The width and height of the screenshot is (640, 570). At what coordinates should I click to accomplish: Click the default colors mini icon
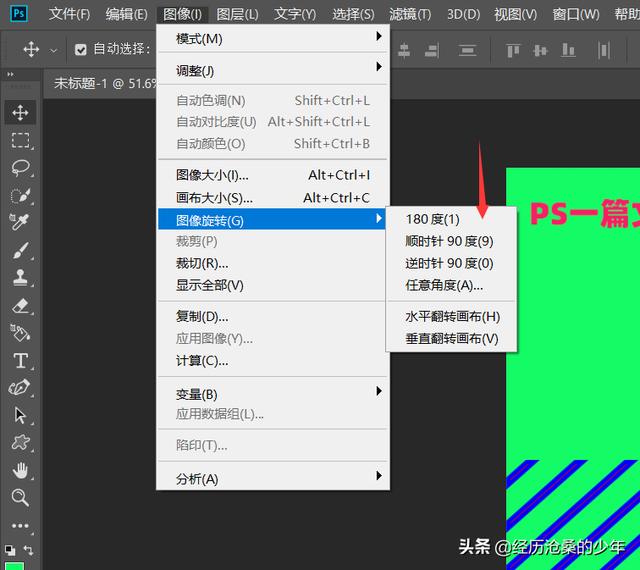(x=10, y=550)
